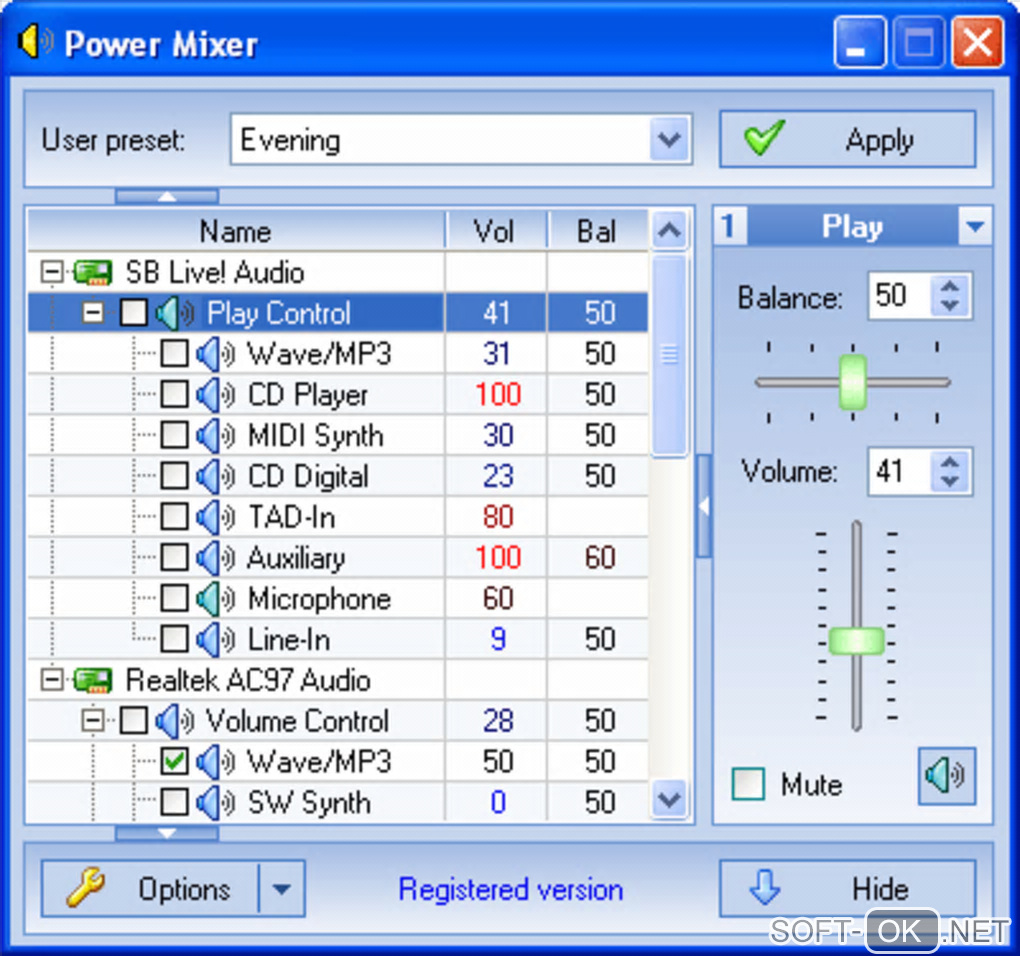This screenshot has height=956, width=1020.
Task: Tick the SW Synth checkbox
Action: [x=174, y=803]
